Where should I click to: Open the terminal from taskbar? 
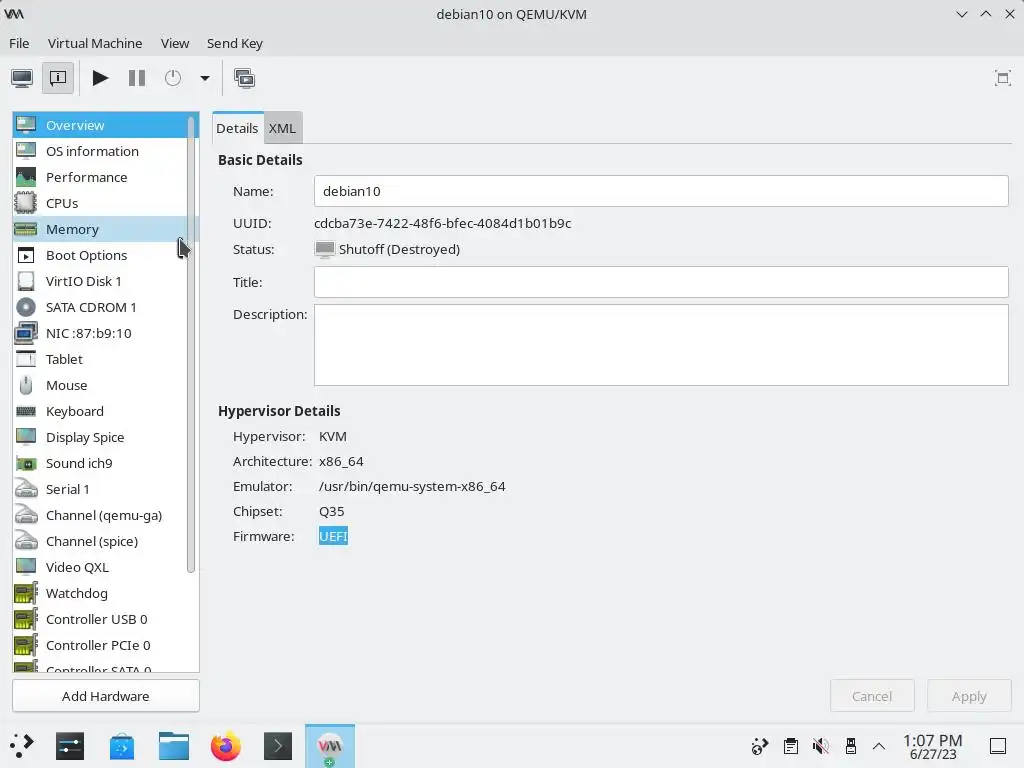278,746
